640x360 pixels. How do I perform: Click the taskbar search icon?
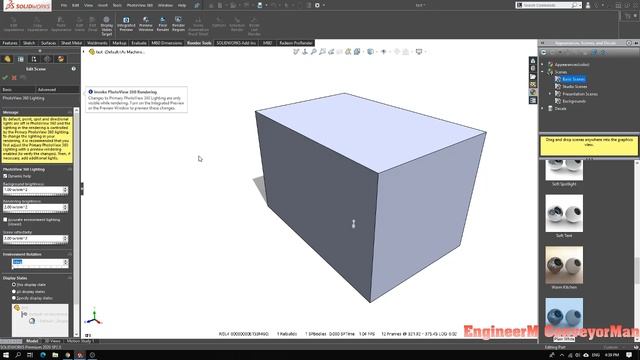pos(18,355)
